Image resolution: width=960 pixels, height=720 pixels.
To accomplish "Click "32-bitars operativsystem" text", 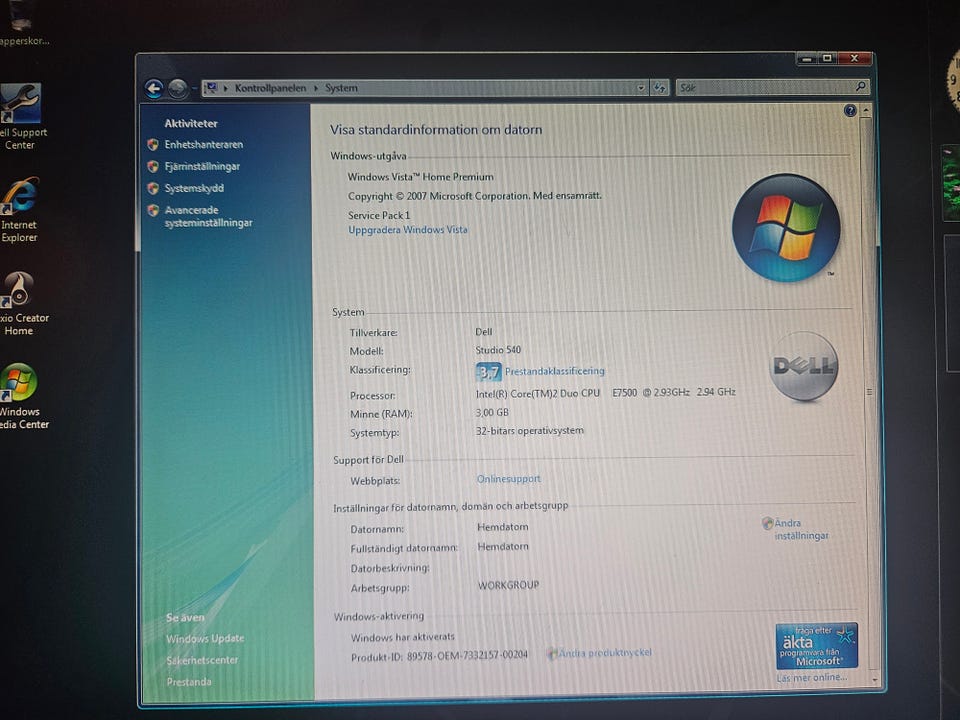I will coord(530,431).
